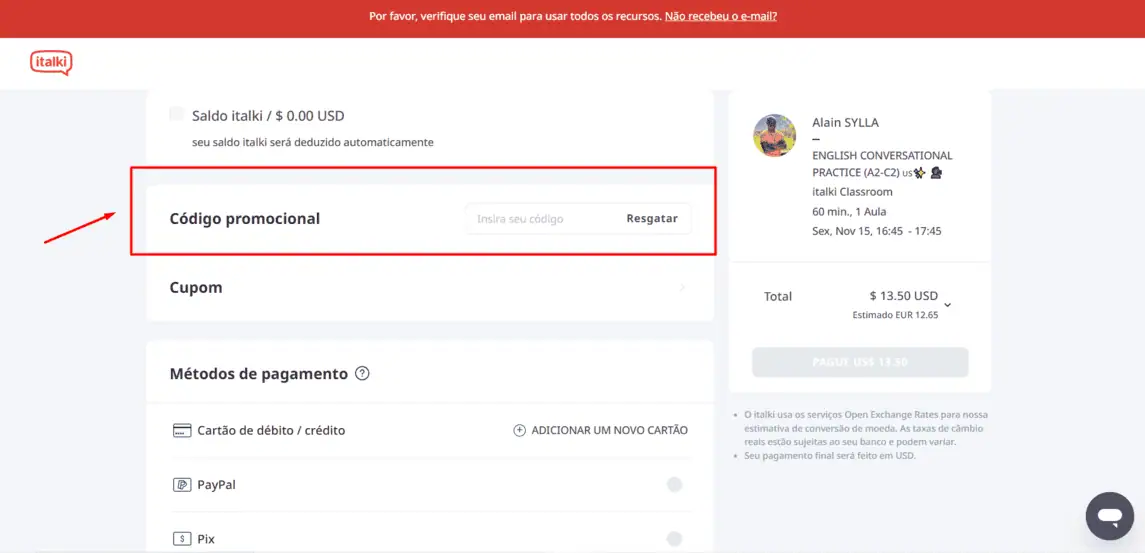This screenshot has width=1145, height=553.
Task: Open the total currency dropdown arrow
Action: point(948,305)
